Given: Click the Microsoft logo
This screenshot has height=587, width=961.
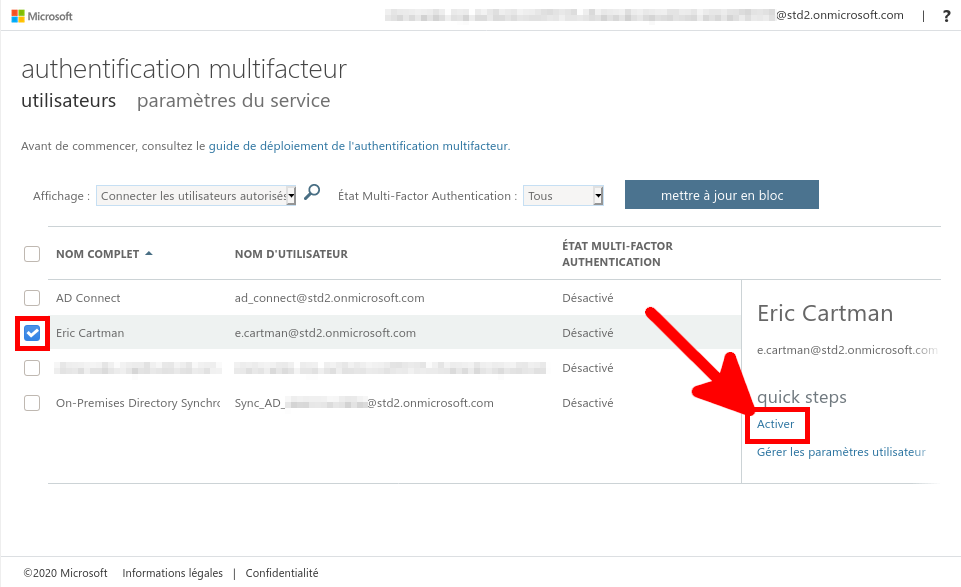Looking at the screenshot, I should coord(41,15).
